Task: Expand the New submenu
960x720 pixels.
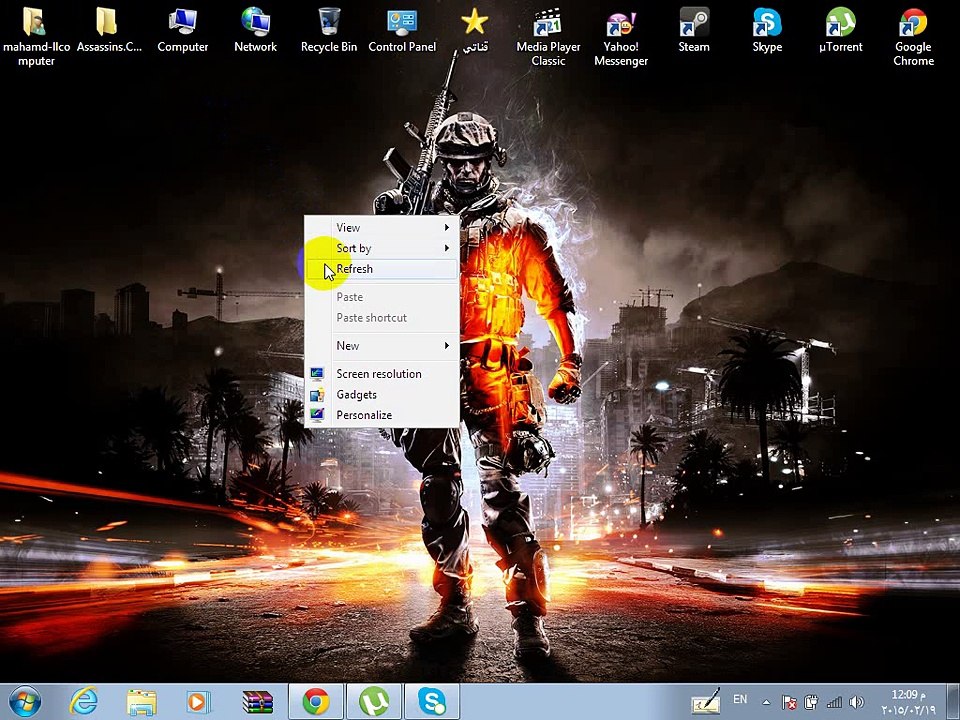Action: [x=381, y=346]
